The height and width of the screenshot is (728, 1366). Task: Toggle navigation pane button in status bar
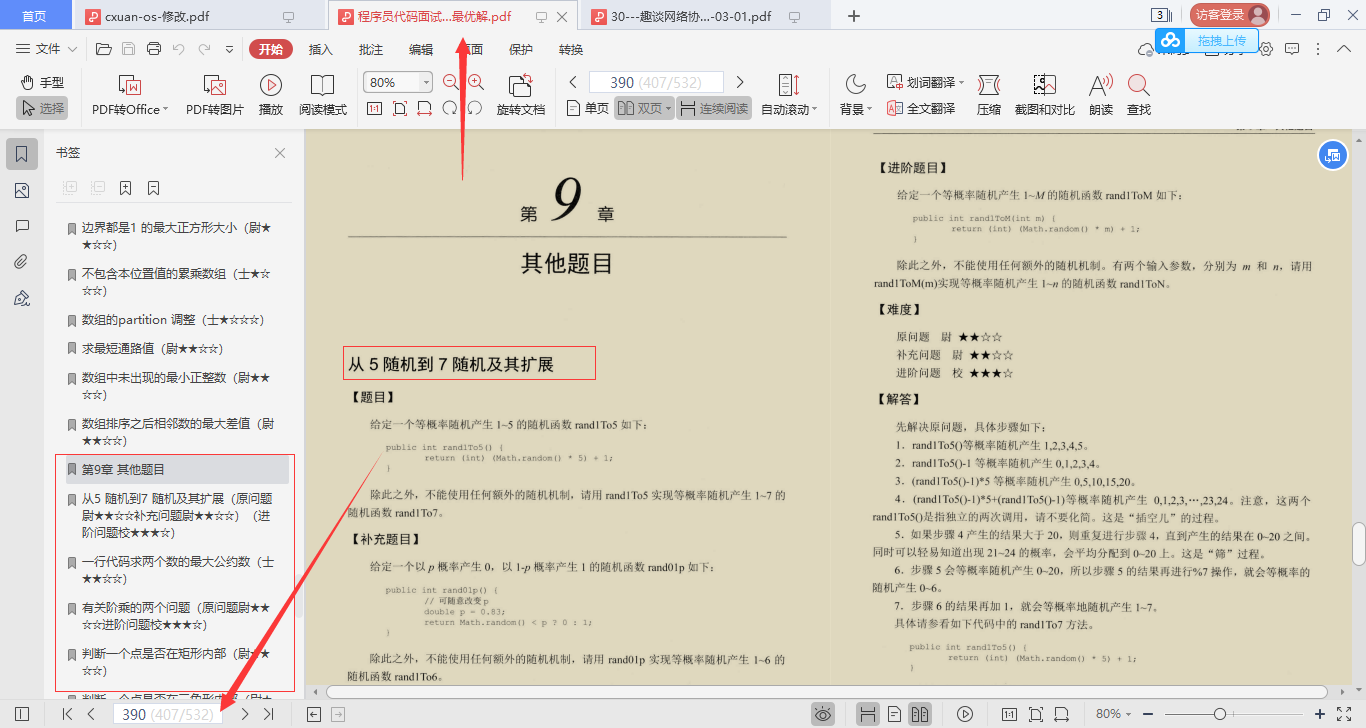pos(22,714)
